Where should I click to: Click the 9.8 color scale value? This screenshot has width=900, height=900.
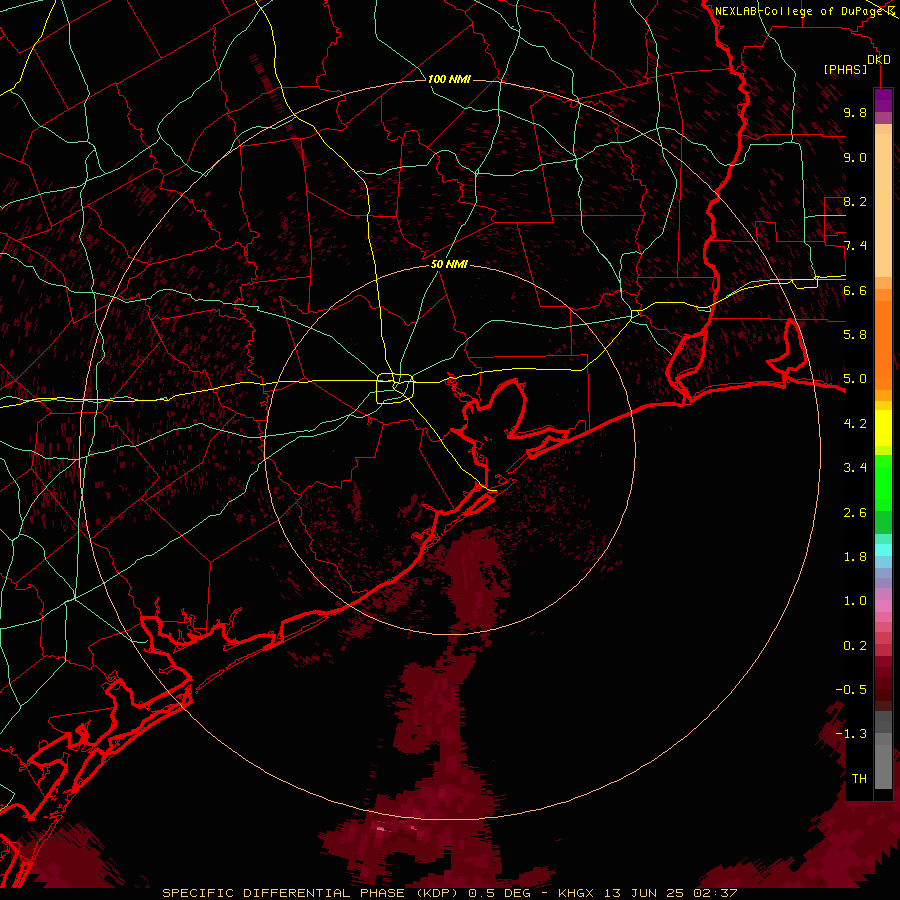pos(855,112)
